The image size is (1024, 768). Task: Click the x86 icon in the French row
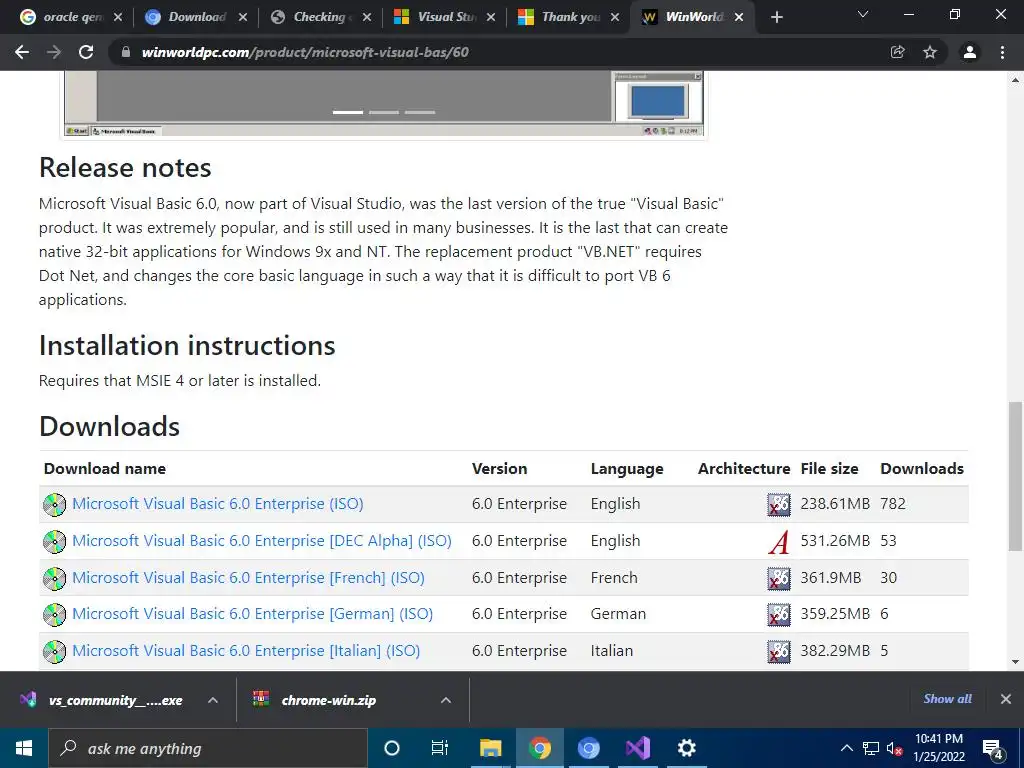click(778, 579)
